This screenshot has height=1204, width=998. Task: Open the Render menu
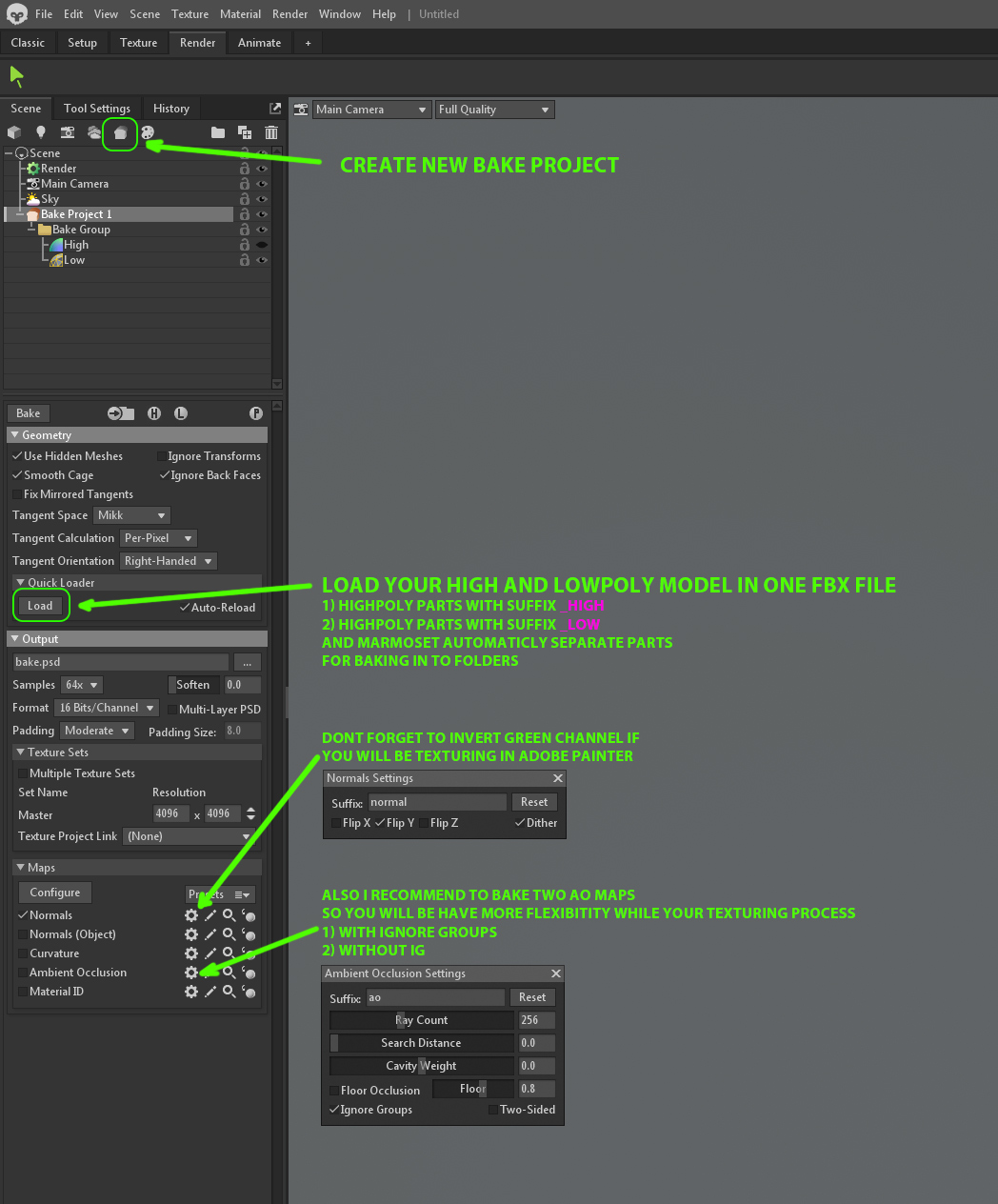[289, 14]
